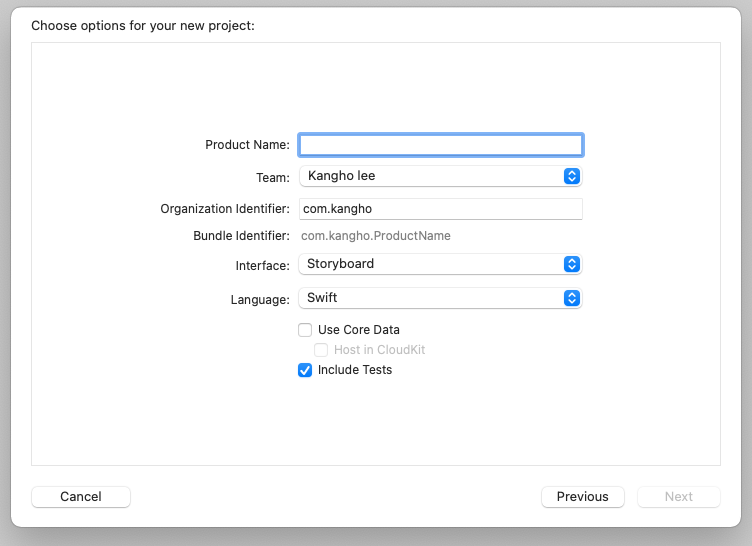This screenshot has height=546, width=752.
Task: Click the Next button
Action: pyautogui.click(x=679, y=497)
